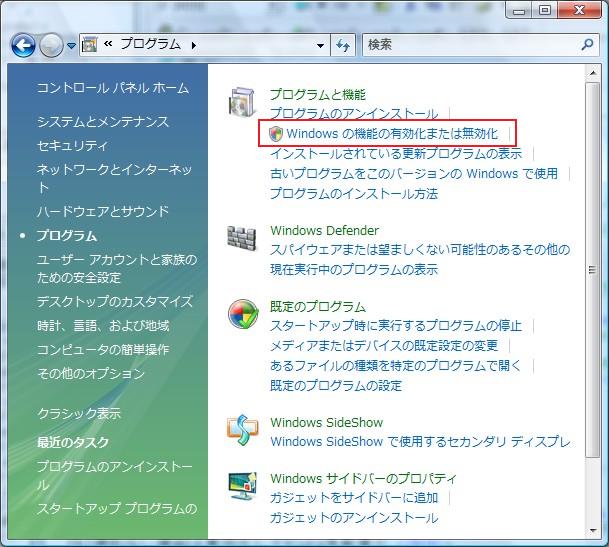Open the 既定のプログラム heading

(x=318, y=307)
